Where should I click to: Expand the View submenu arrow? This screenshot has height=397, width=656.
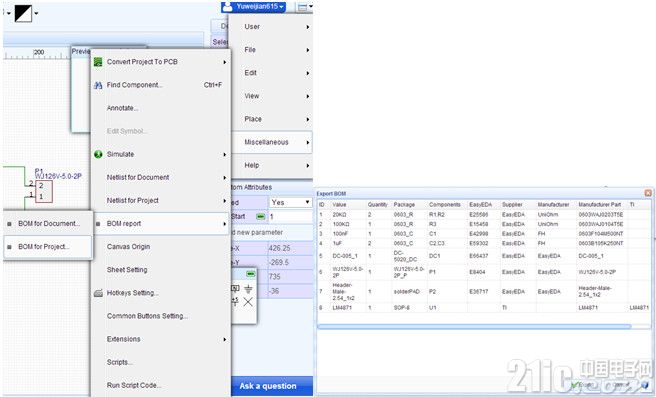pyautogui.click(x=308, y=96)
